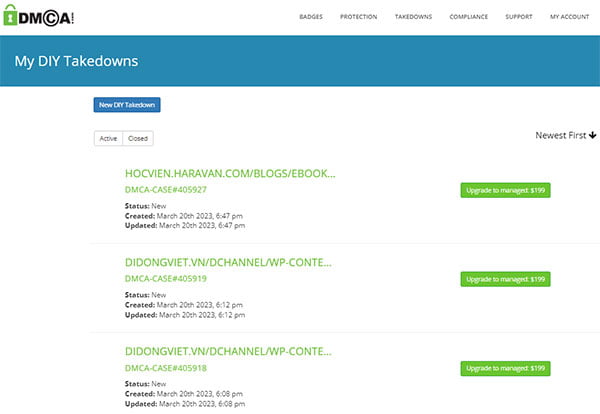Image resolution: width=600 pixels, height=414 pixels.
Task: Open the My Account menu
Action: pyautogui.click(x=569, y=17)
